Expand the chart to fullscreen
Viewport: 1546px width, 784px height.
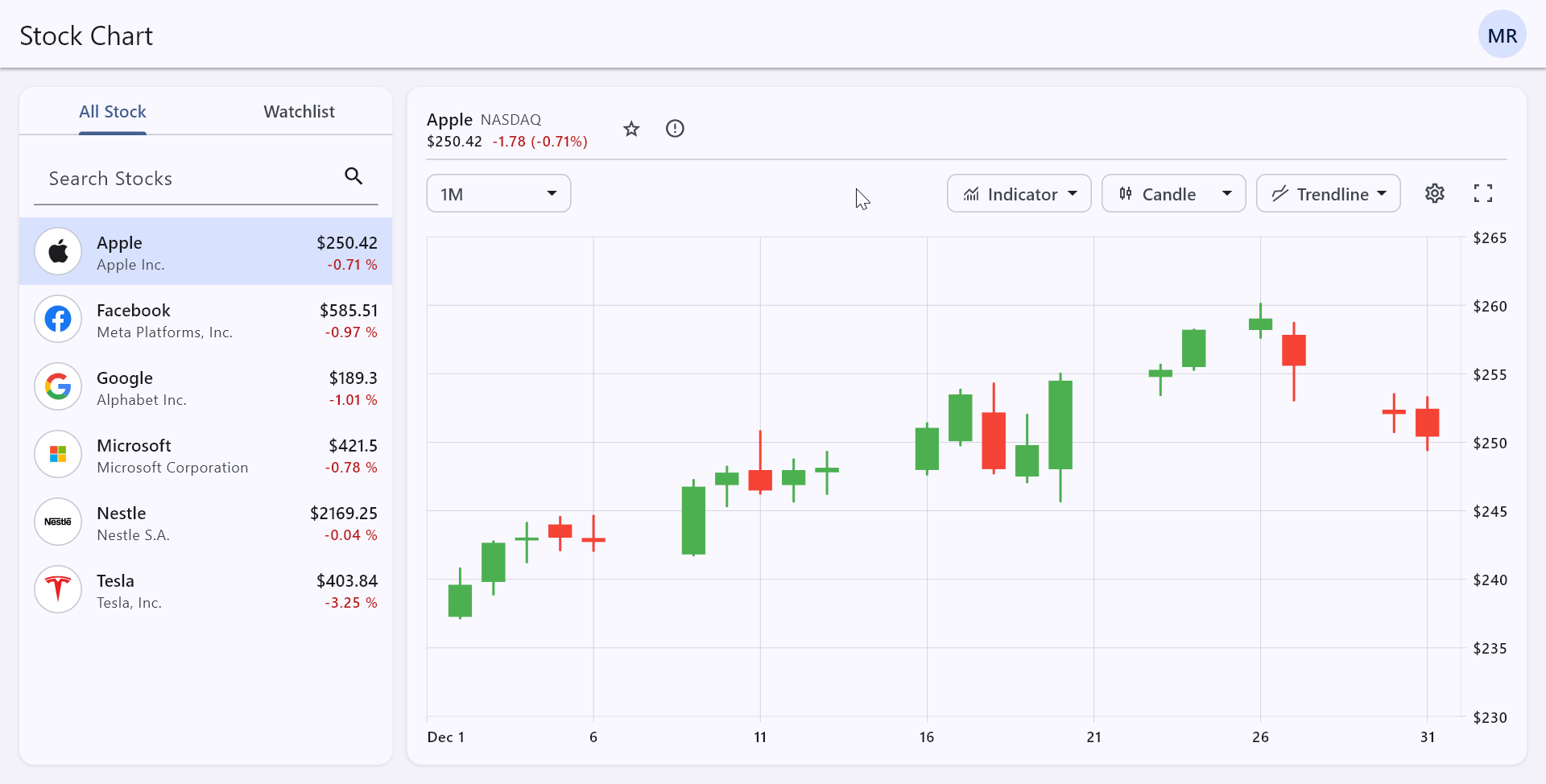pos(1484,193)
